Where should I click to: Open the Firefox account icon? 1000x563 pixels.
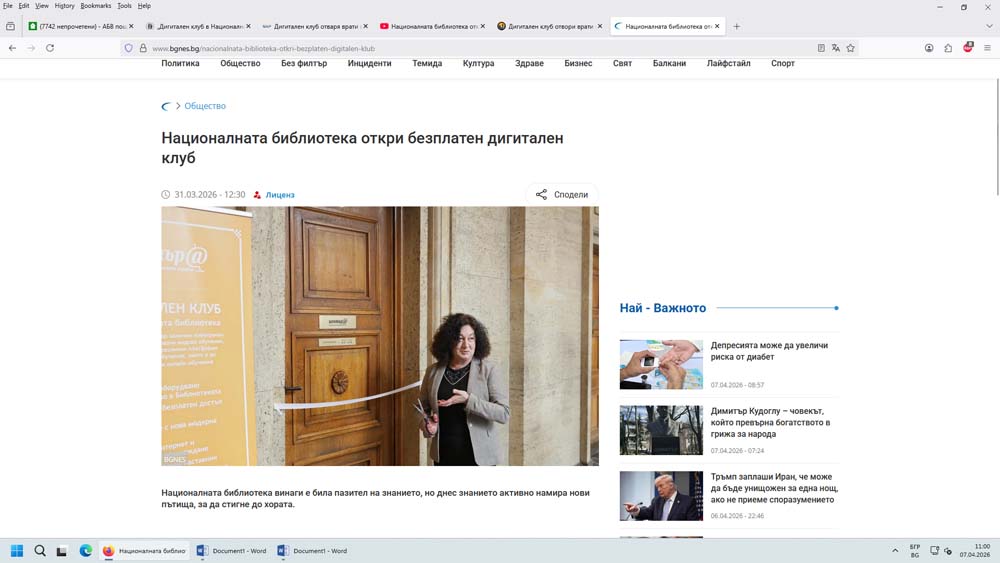point(929,48)
